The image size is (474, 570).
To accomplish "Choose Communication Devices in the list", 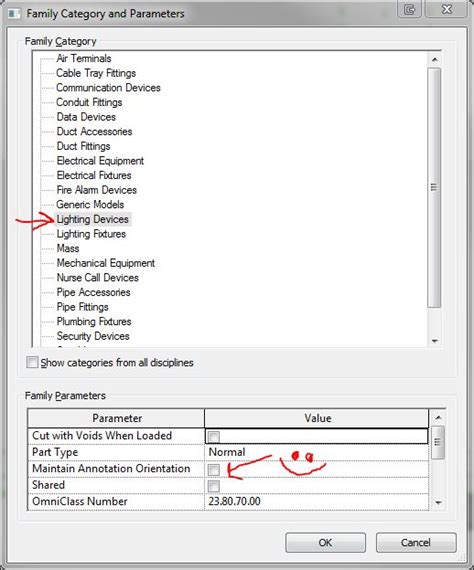I will point(108,88).
